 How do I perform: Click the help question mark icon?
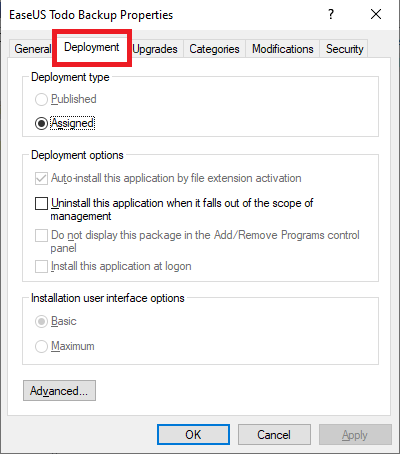coord(331,14)
